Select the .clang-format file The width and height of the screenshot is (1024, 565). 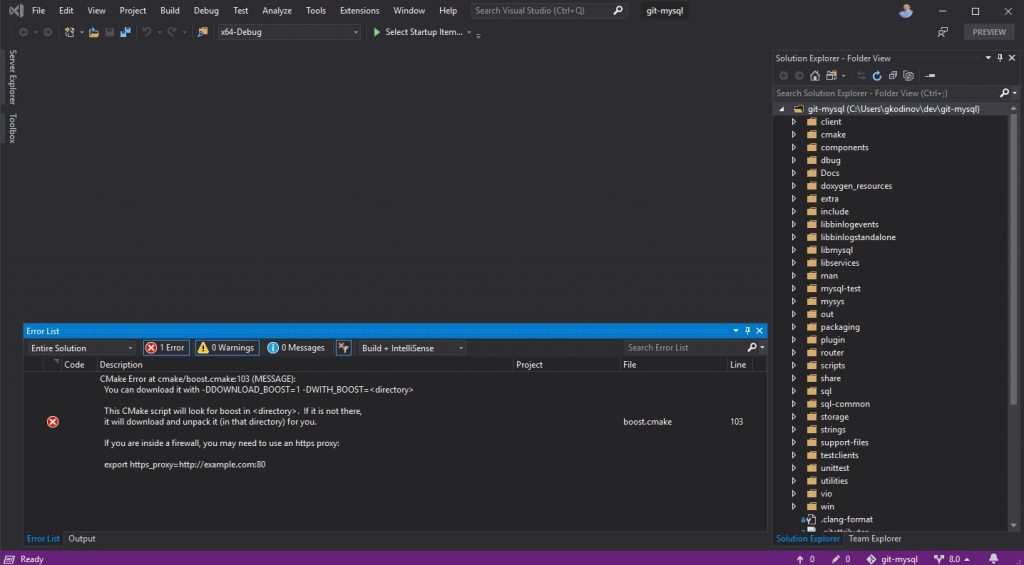[x=846, y=519]
